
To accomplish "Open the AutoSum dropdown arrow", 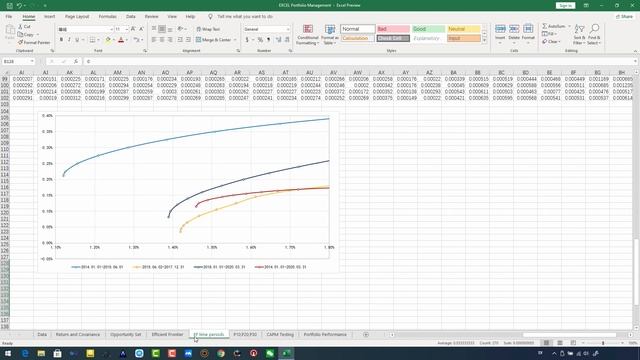I will (x=569, y=26).
